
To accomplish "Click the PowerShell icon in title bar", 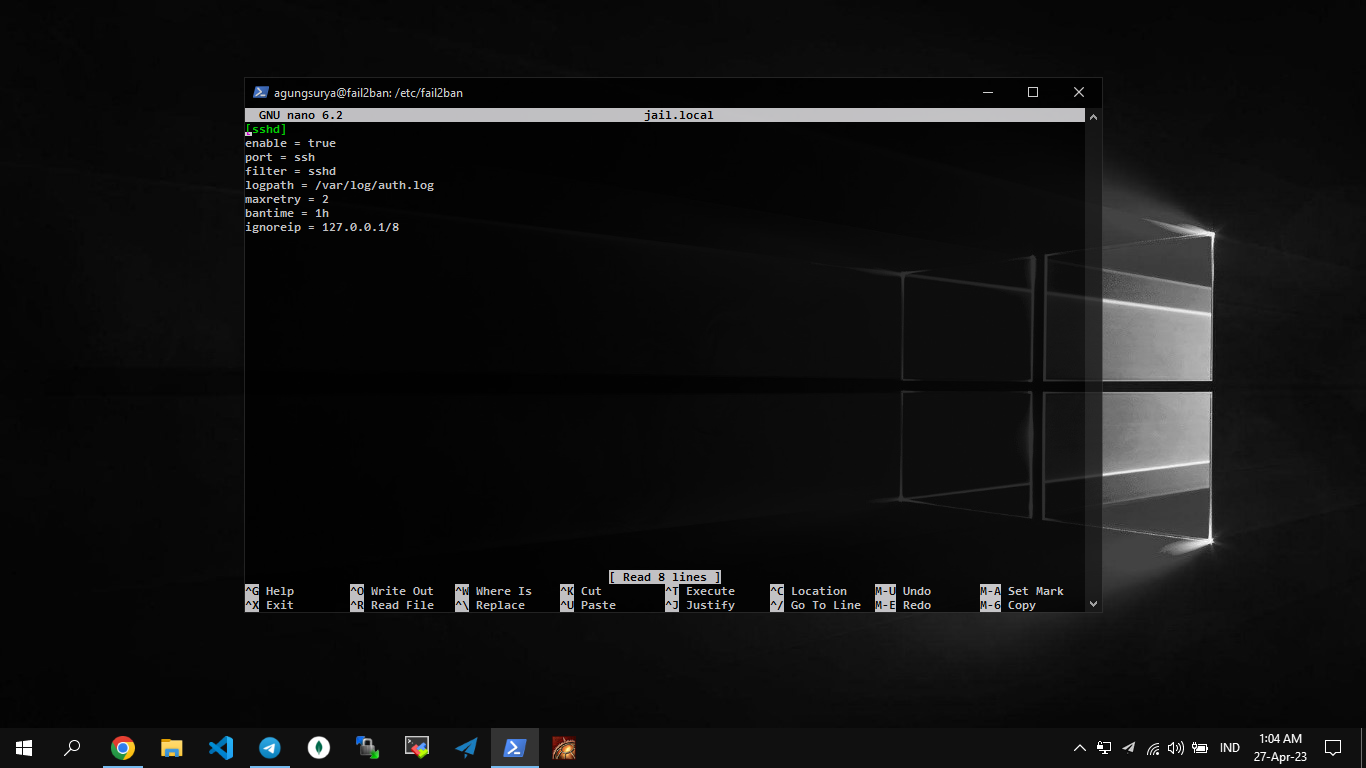I will (260, 93).
